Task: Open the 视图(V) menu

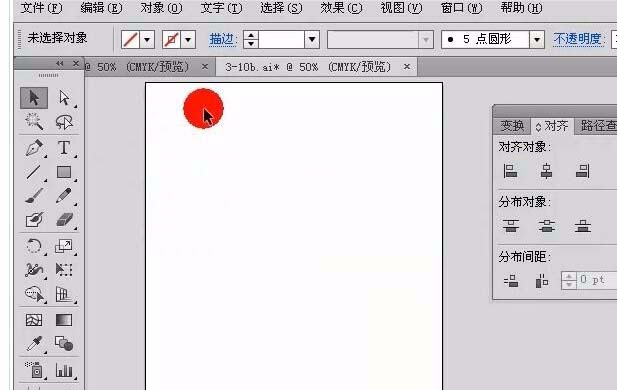Action: [x=401, y=8]
